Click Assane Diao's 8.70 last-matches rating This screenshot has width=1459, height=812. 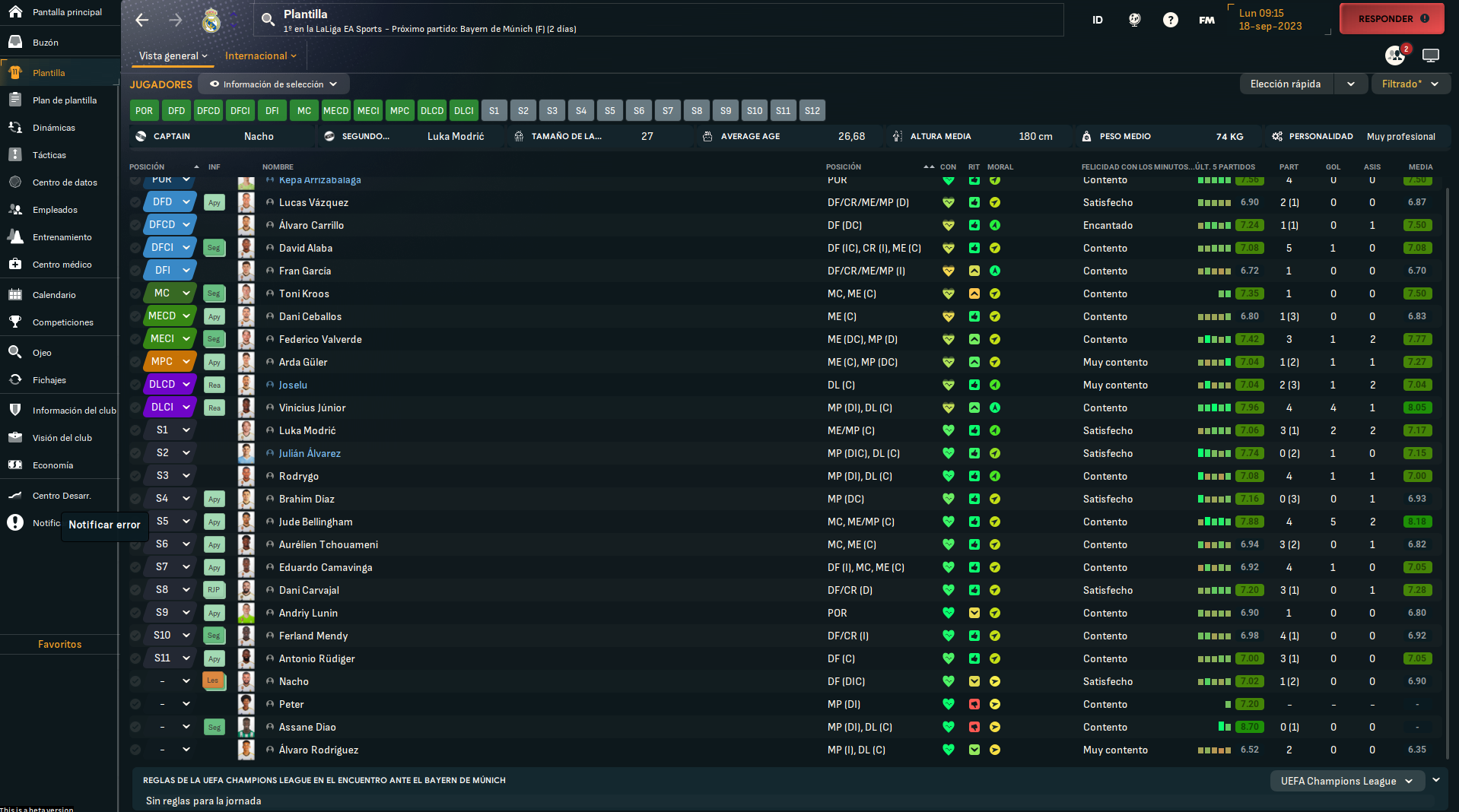(1250, 728)
